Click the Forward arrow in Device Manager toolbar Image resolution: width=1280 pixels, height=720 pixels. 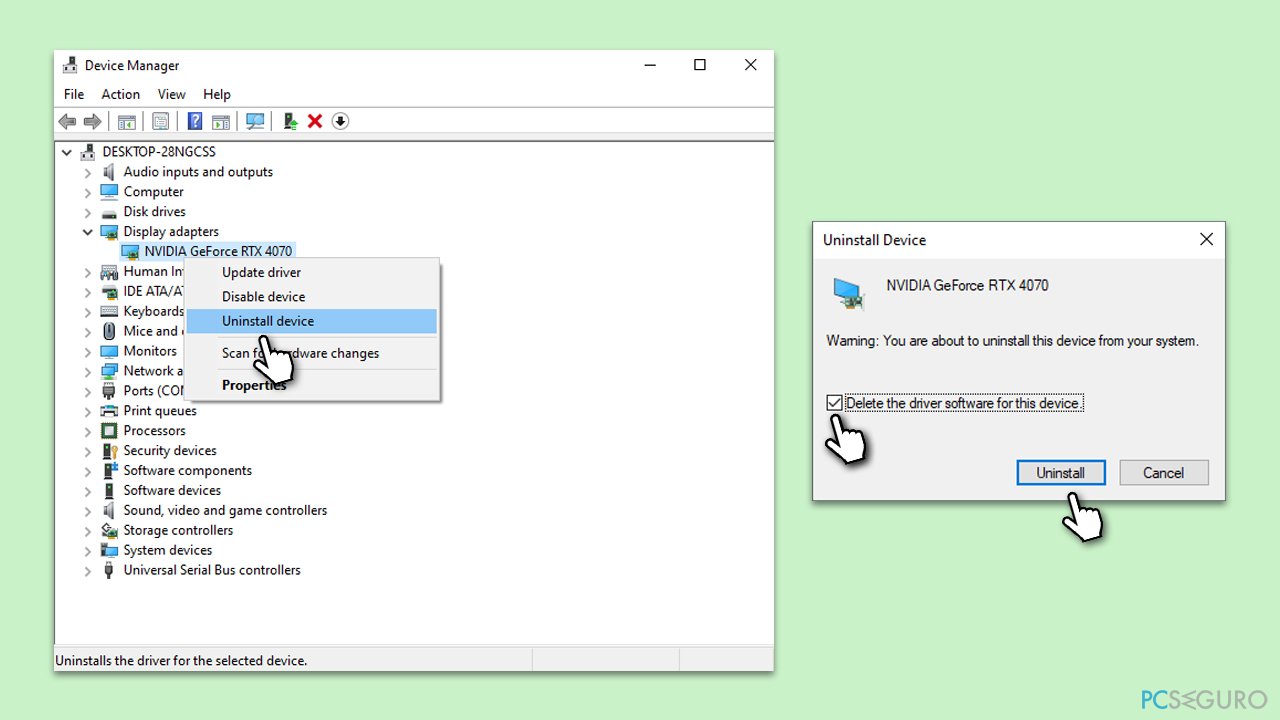point(92,121)
